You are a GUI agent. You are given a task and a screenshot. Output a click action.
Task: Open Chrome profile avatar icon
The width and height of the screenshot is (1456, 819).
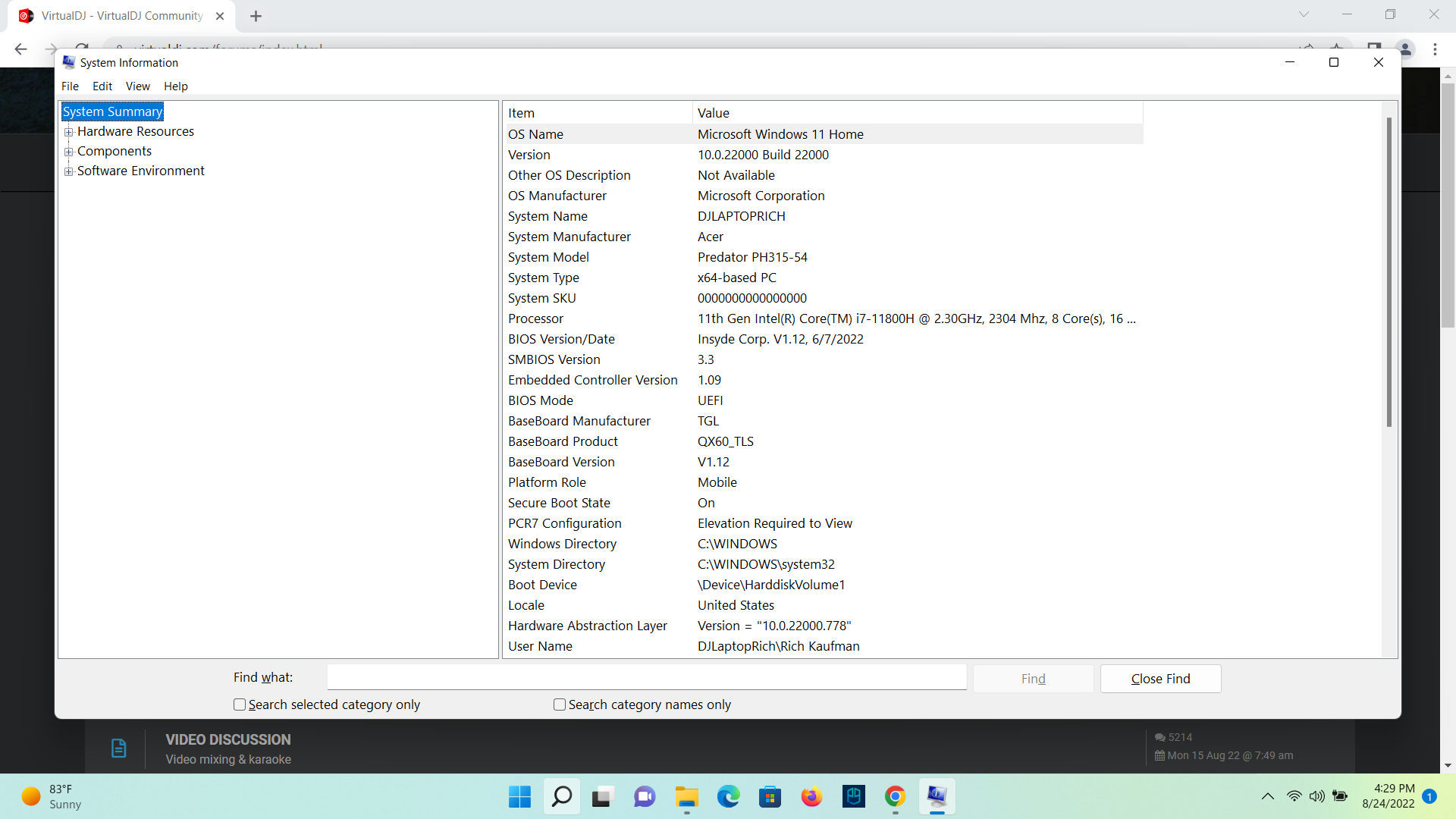point(1405,49)
